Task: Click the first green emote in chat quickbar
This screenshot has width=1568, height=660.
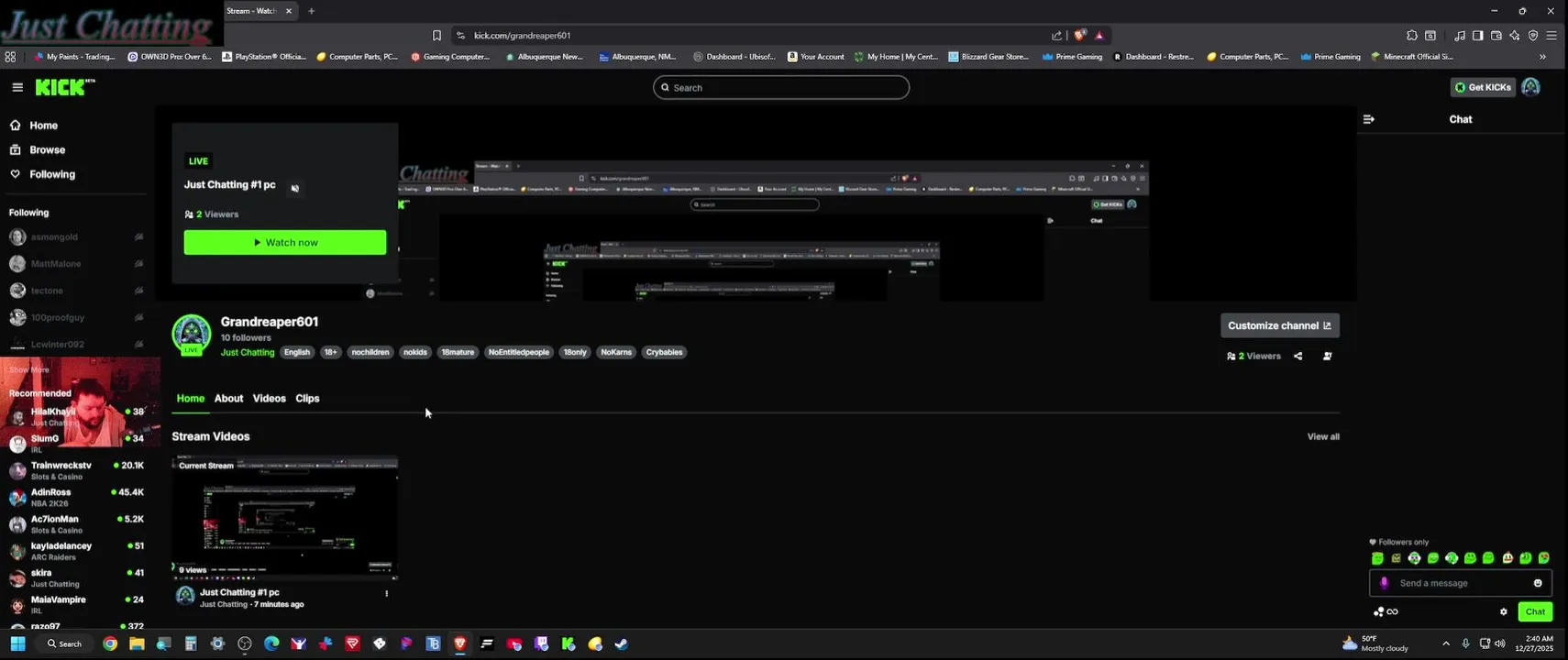Action: 1377,558
